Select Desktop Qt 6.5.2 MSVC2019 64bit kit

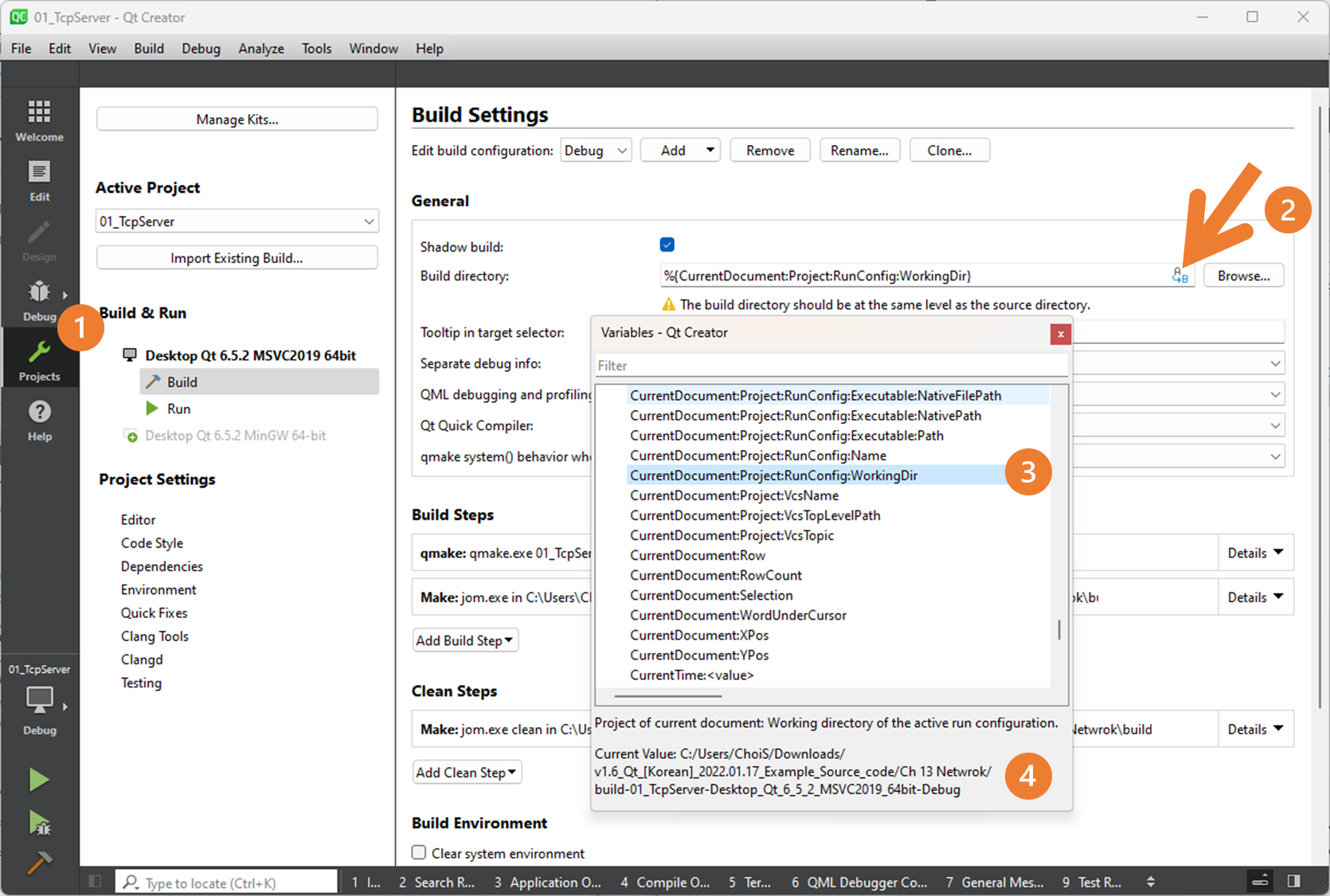click(249, 355)
